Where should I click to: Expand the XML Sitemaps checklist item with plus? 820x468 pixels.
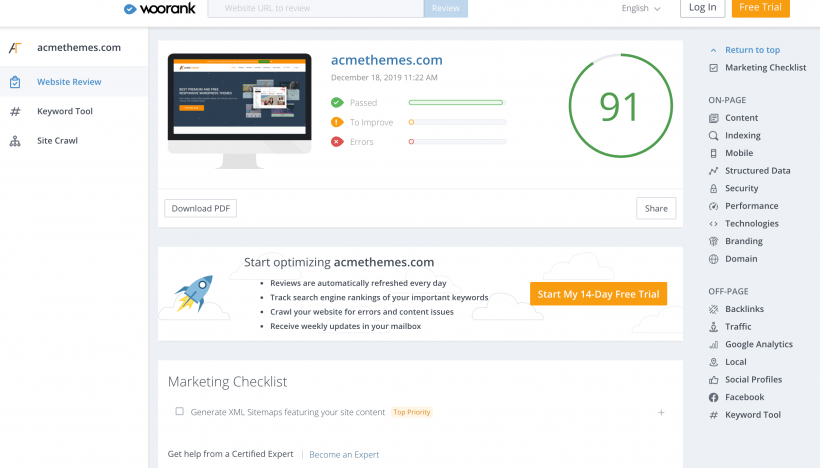click(x=661, y=413)
